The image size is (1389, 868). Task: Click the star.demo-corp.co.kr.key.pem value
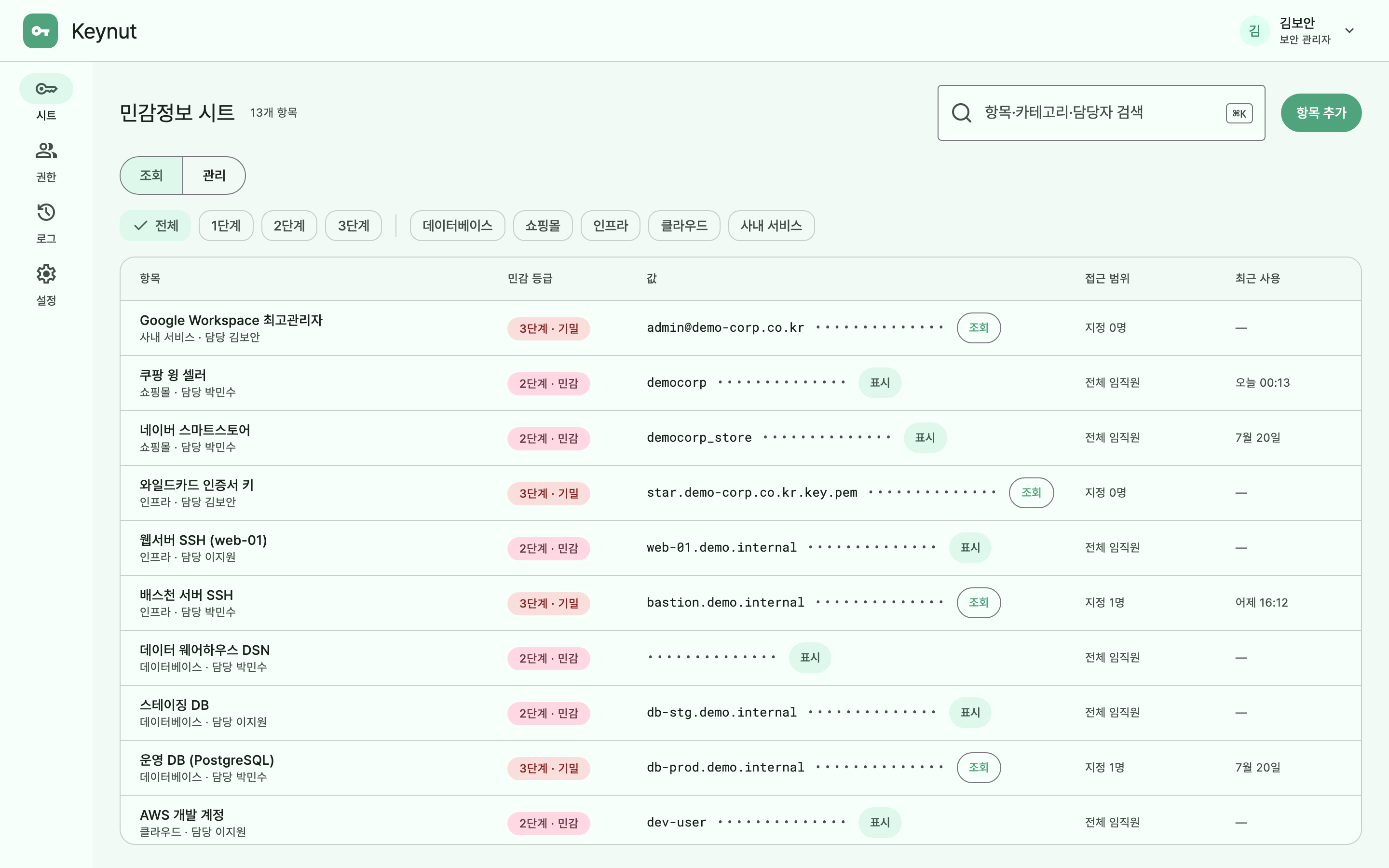[x=752, y=492]
